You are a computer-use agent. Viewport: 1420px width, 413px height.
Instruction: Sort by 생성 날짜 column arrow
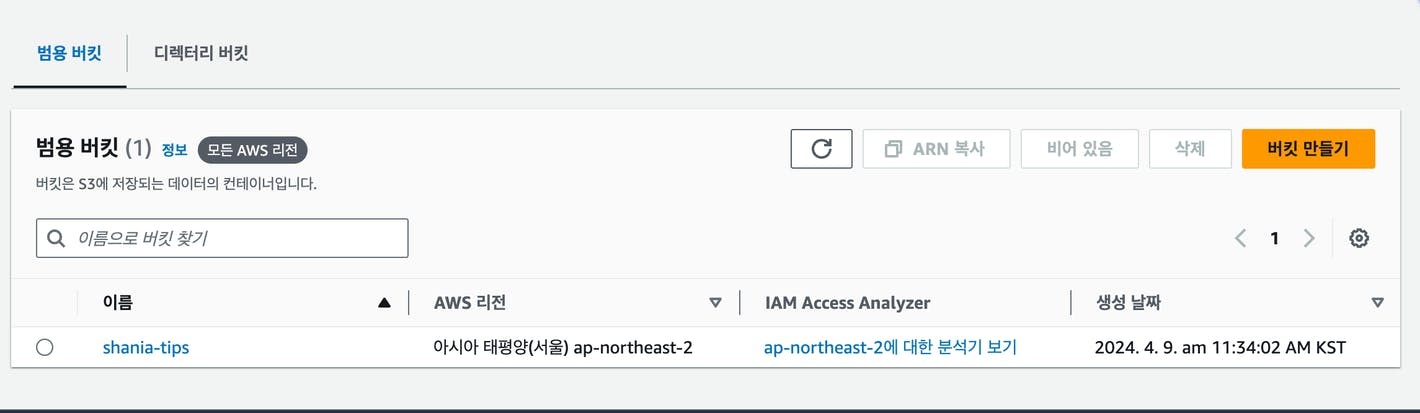pyautogui.click(x=1378, y=302)
